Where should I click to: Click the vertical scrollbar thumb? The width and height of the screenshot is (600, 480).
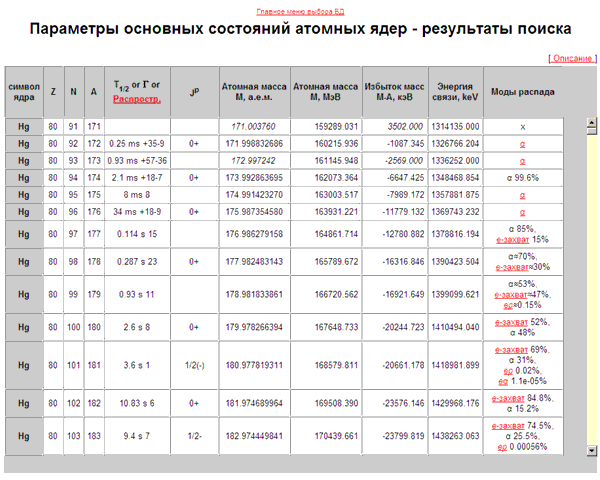click(x=592, y=131)
